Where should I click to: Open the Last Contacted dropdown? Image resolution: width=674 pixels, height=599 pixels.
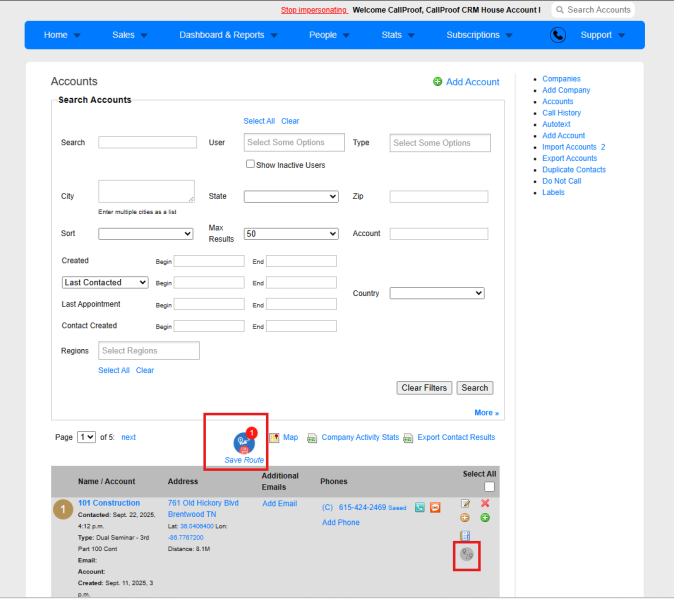(x=105, y=282)
